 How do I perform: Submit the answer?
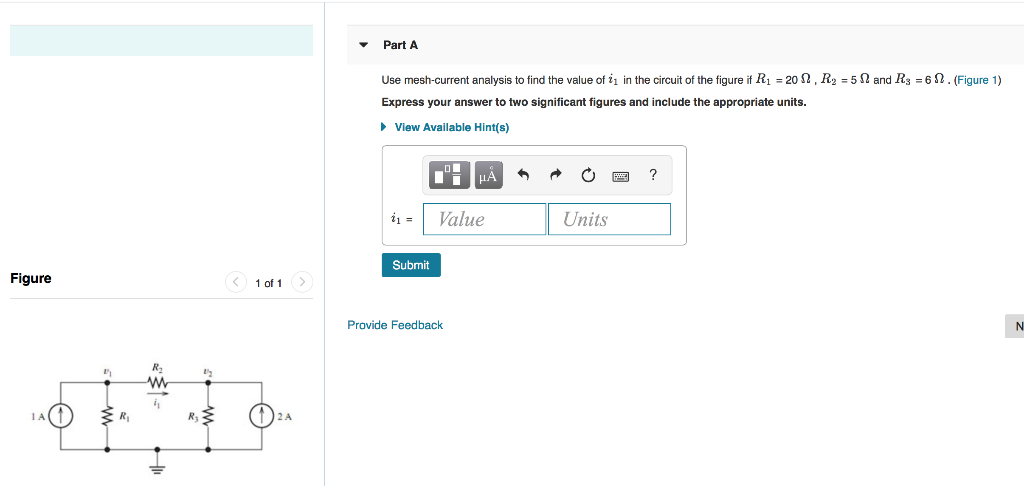(x=411, y=265)
